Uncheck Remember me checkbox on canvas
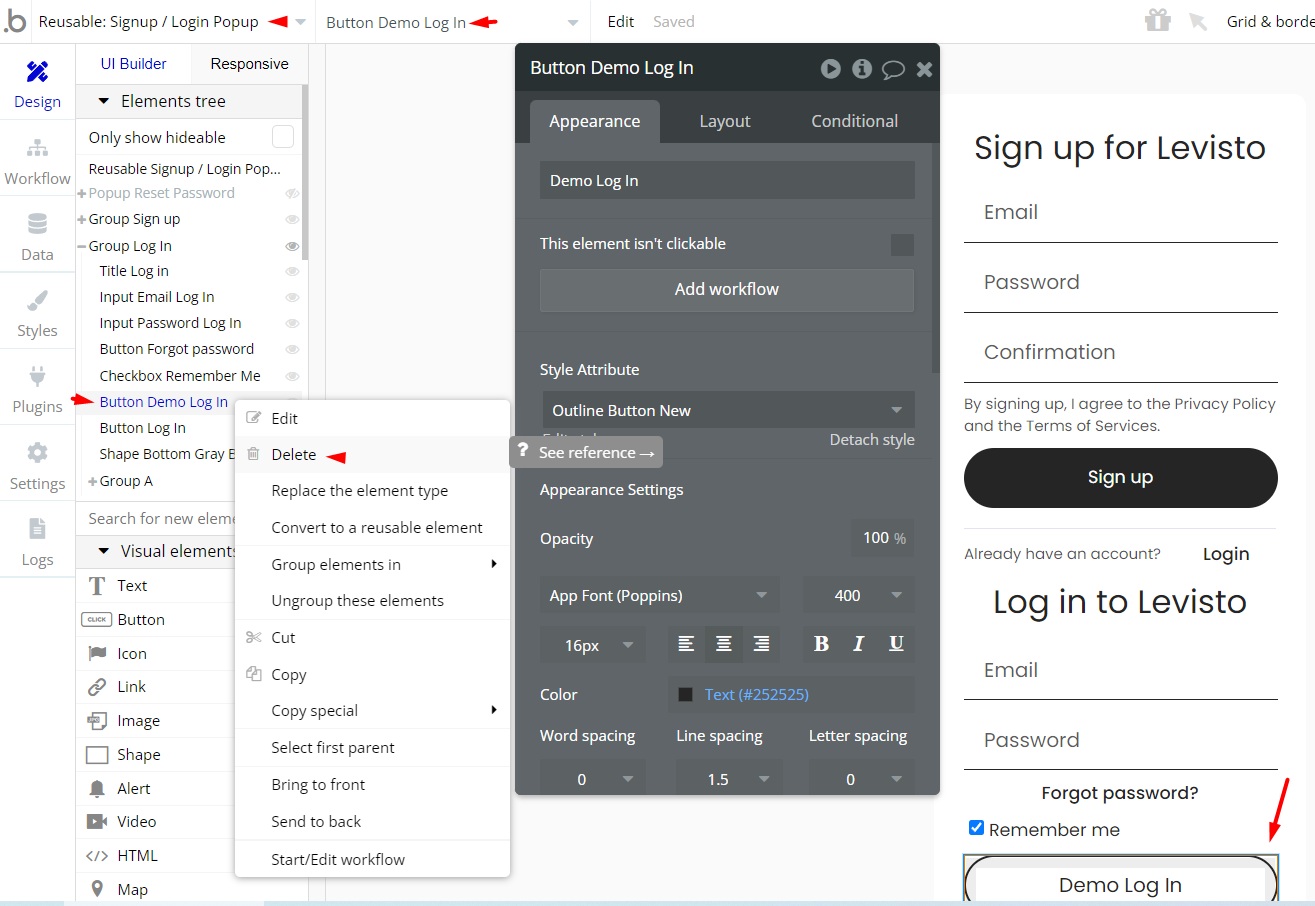 pyautogui.click(x=977, y=828)
